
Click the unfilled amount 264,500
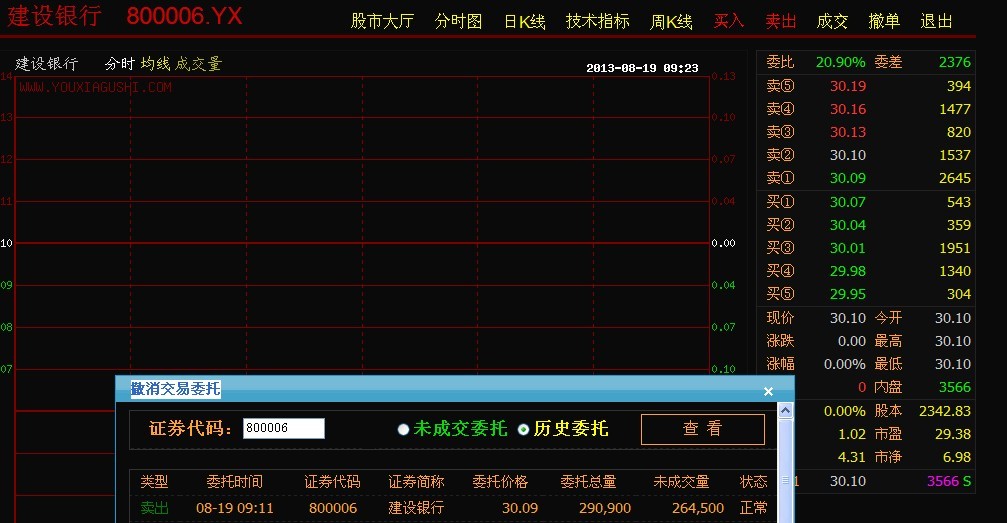pyautogui.click(x=698, y=508)
